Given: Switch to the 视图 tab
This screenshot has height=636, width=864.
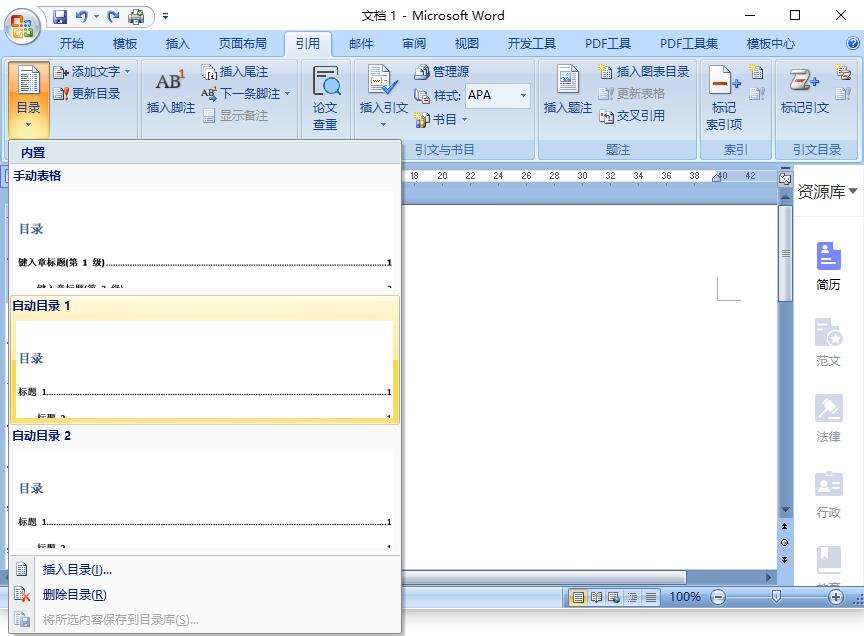Looking at the screenshot, I should point(467,44).
